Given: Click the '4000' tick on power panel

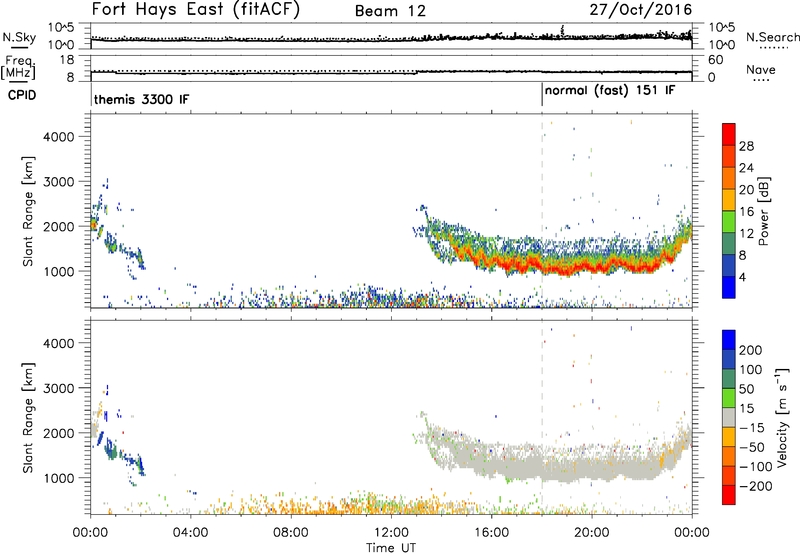Looking at the screenshot, I should (58, 137).
